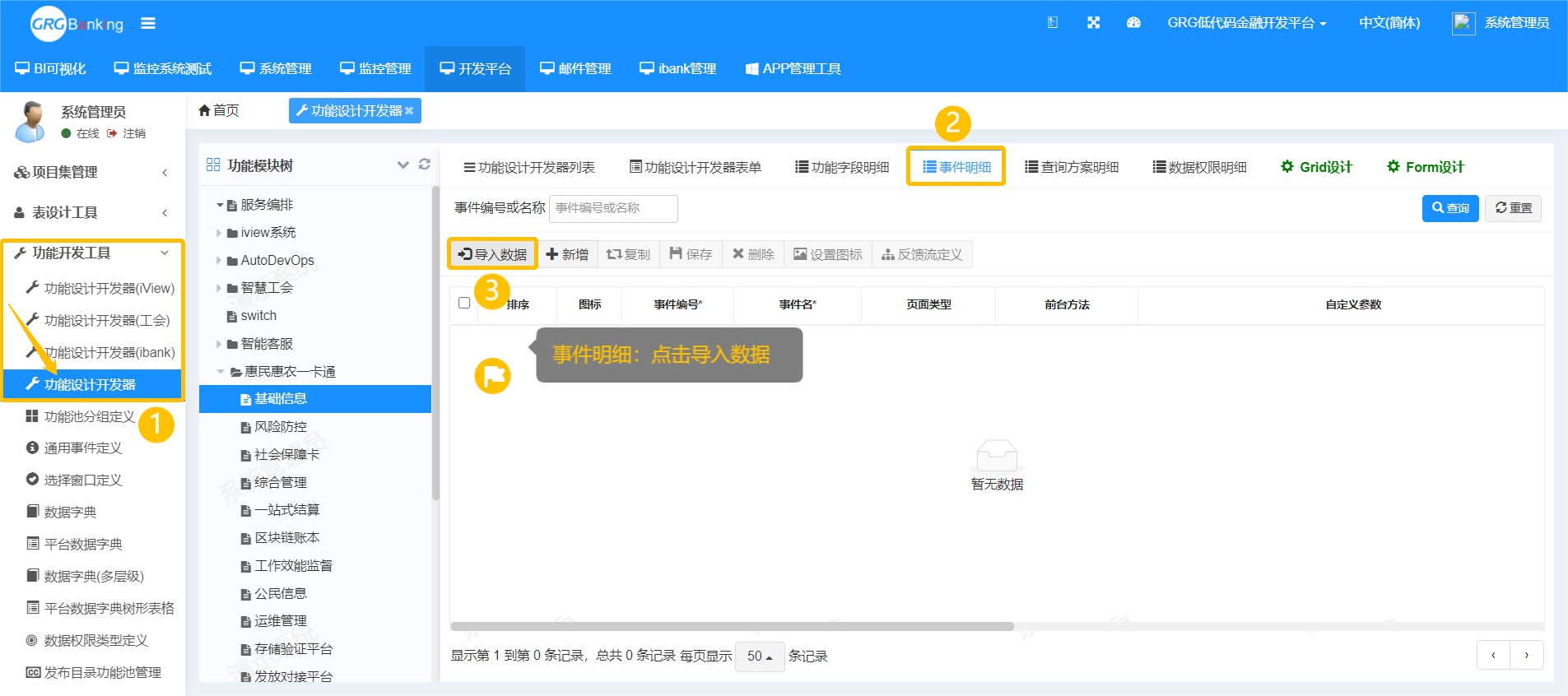Click the tree panel vertical scrollbar

pyautogui.click(x=435, y=343)
